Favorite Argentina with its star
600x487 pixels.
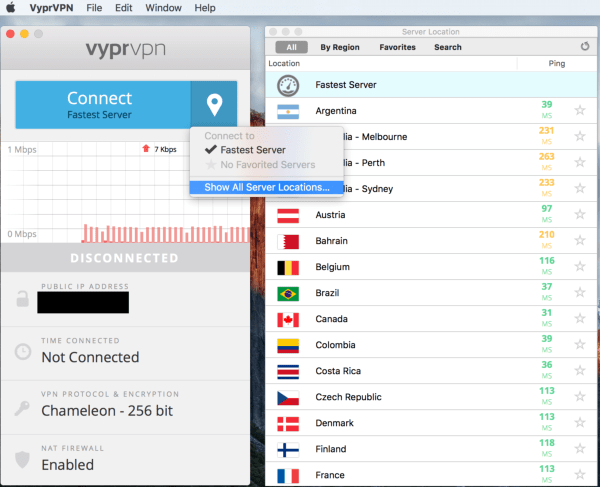[x=580, y=110]
